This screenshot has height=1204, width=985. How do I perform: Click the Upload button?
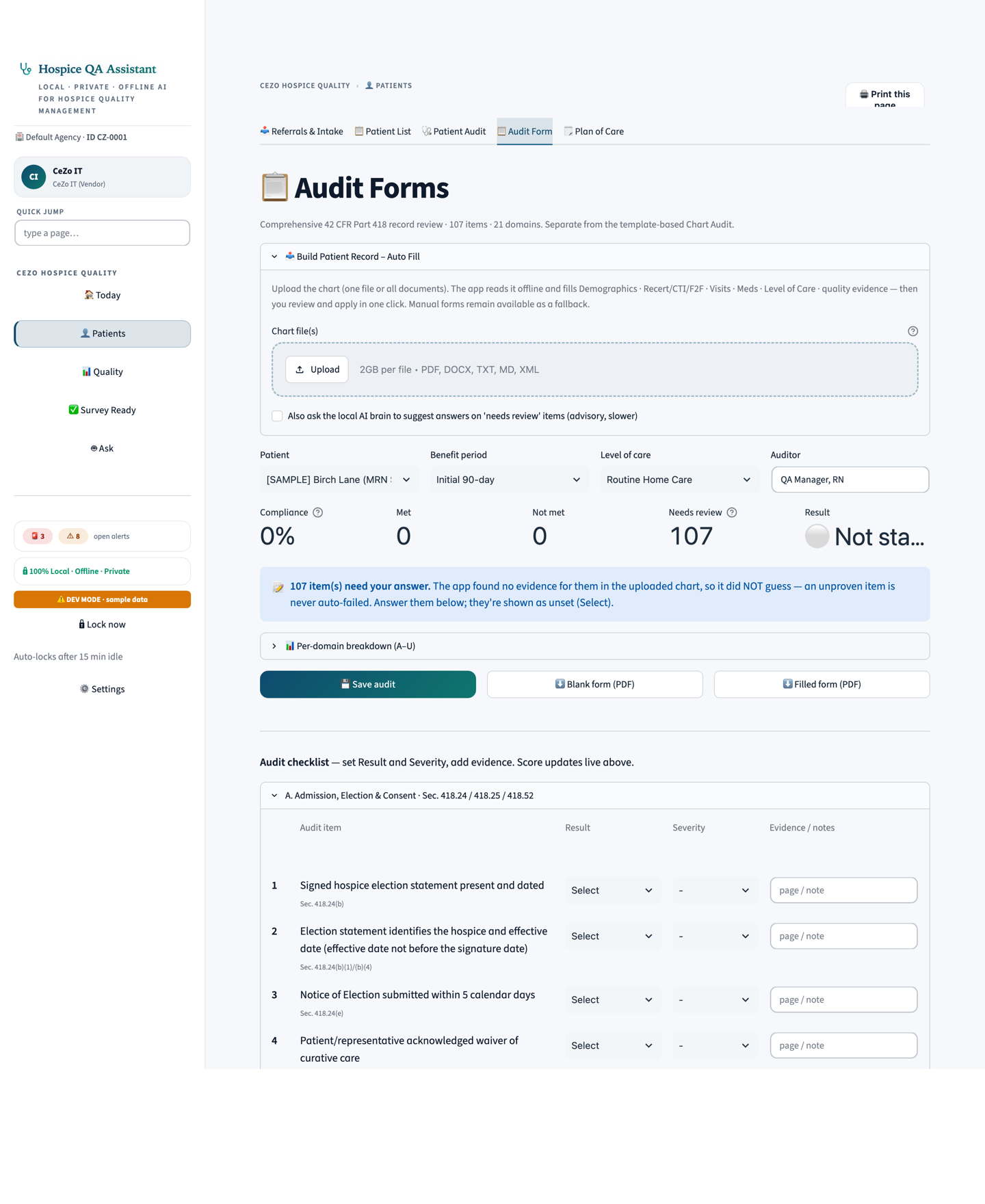[x=317, y=369]
